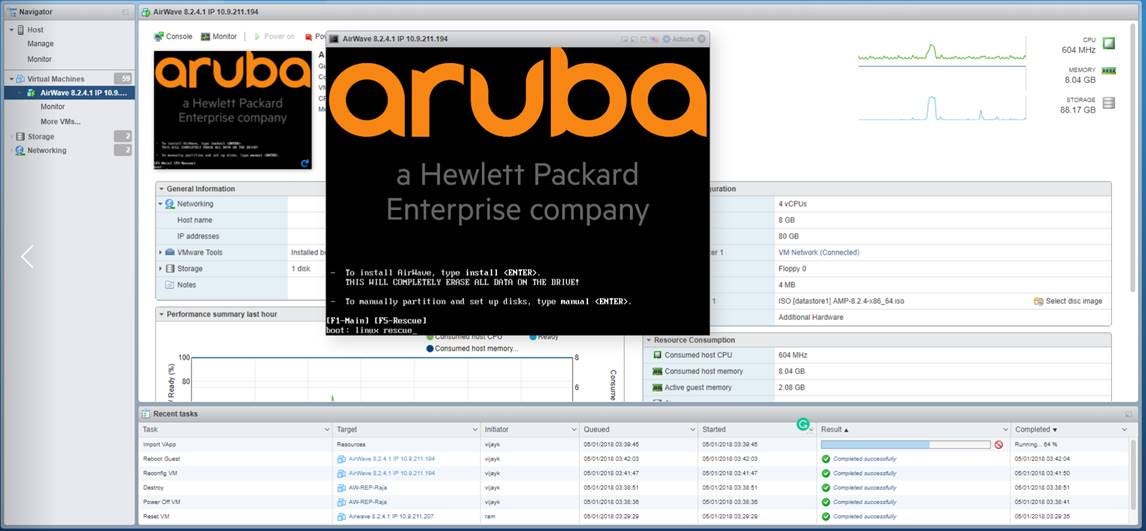The image size is (1146, 531).
Task: Click the greyed Power on button
Action: coord(273,37)
